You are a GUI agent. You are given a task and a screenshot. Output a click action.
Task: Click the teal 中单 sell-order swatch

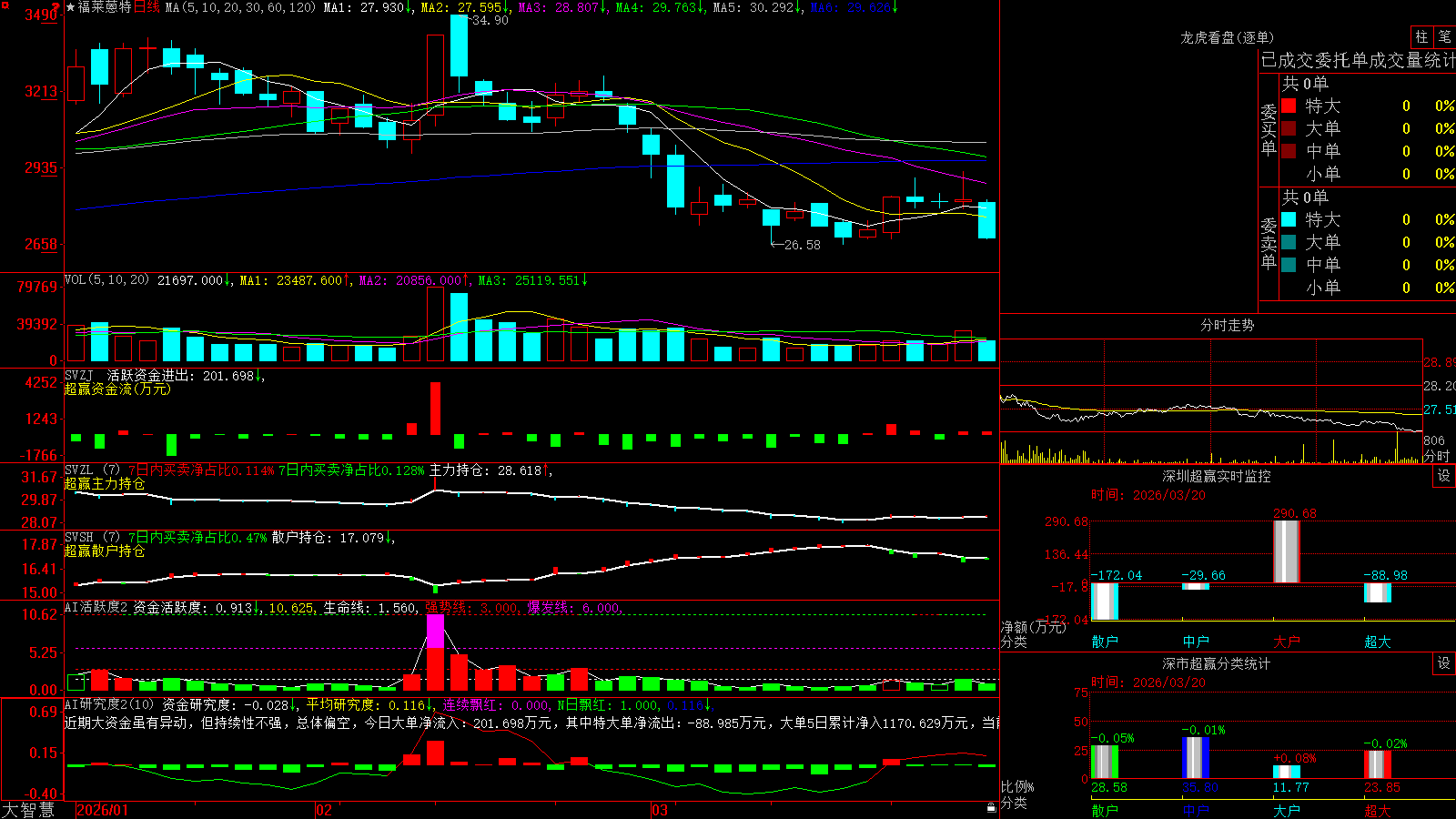[1289, 265]
